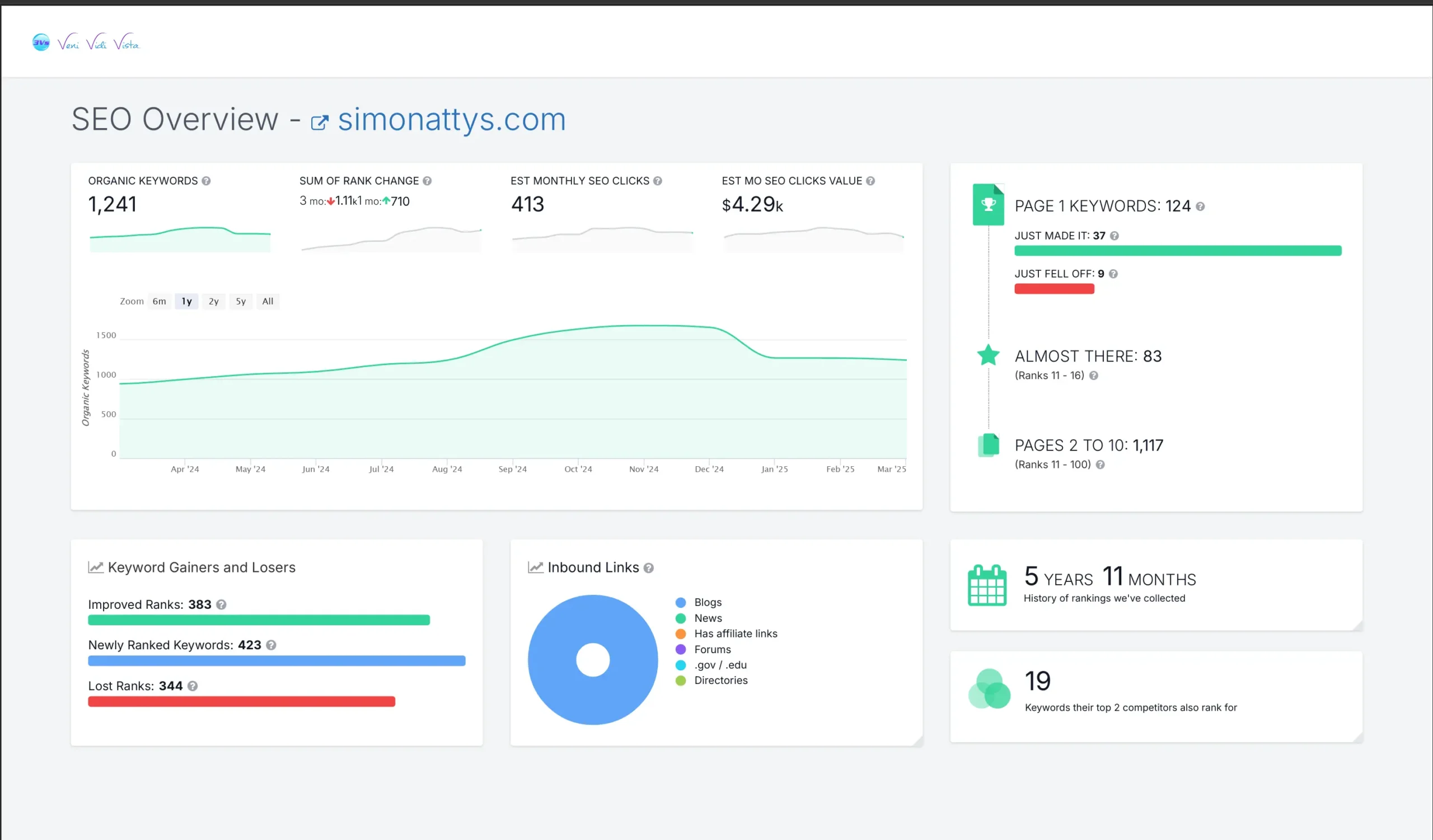
Task: Click the green Just Made It progress bar
Action: tap(1177, 251)
